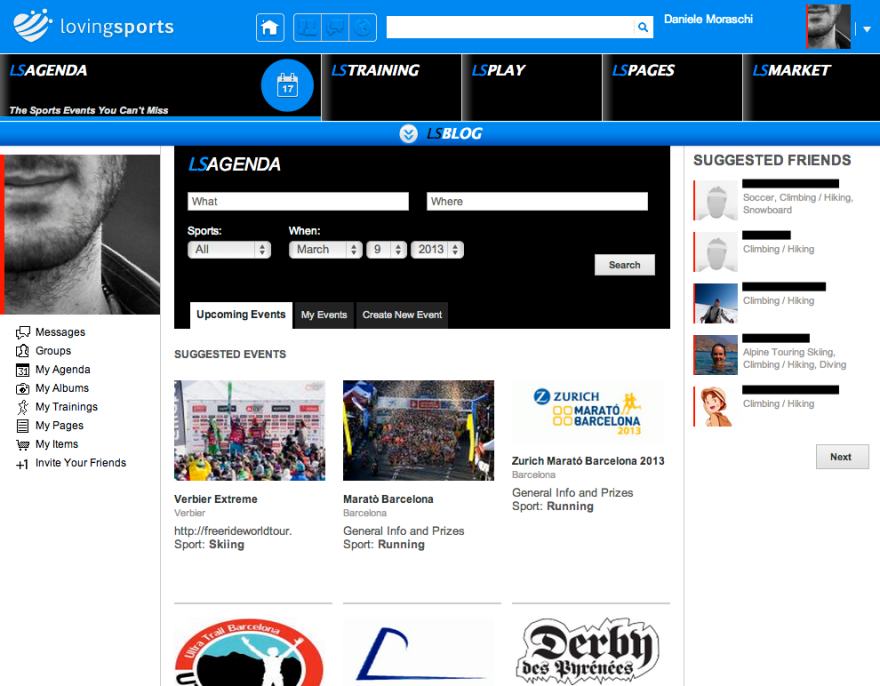Open the Verbier Extreme event photo
This screenshot has height=686, width=880.
click(x=250, y=431)
